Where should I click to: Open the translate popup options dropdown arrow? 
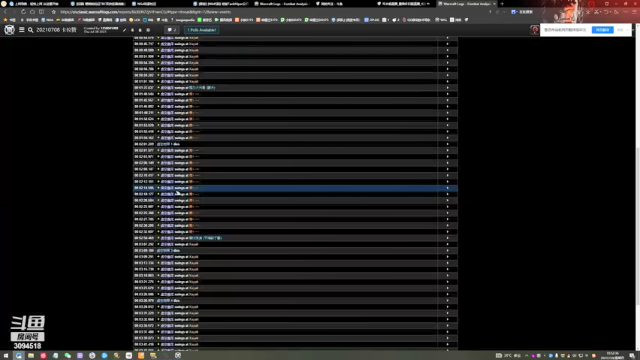(x=628, y=30)
